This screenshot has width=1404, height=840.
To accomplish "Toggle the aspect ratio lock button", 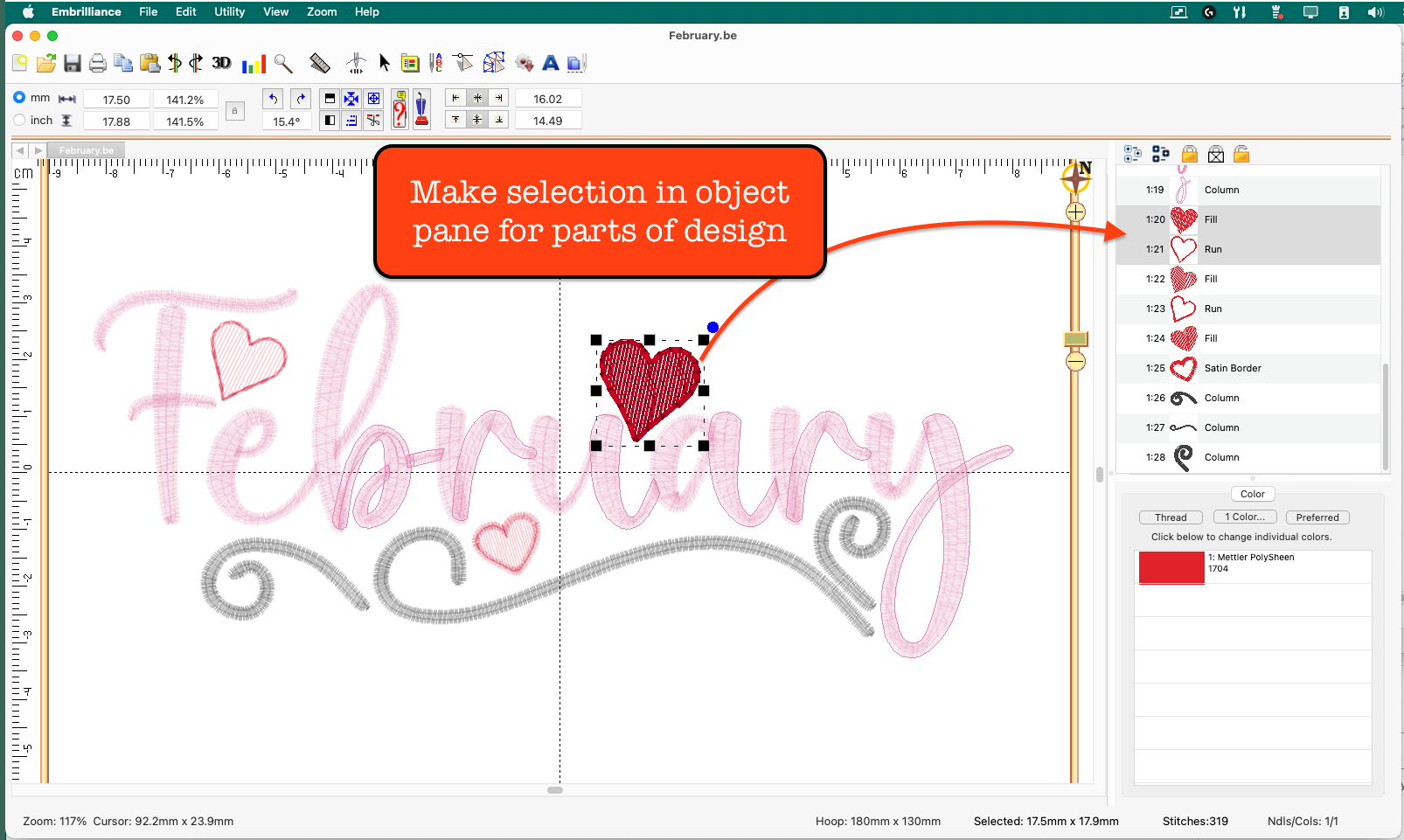I will coord(234,111).
